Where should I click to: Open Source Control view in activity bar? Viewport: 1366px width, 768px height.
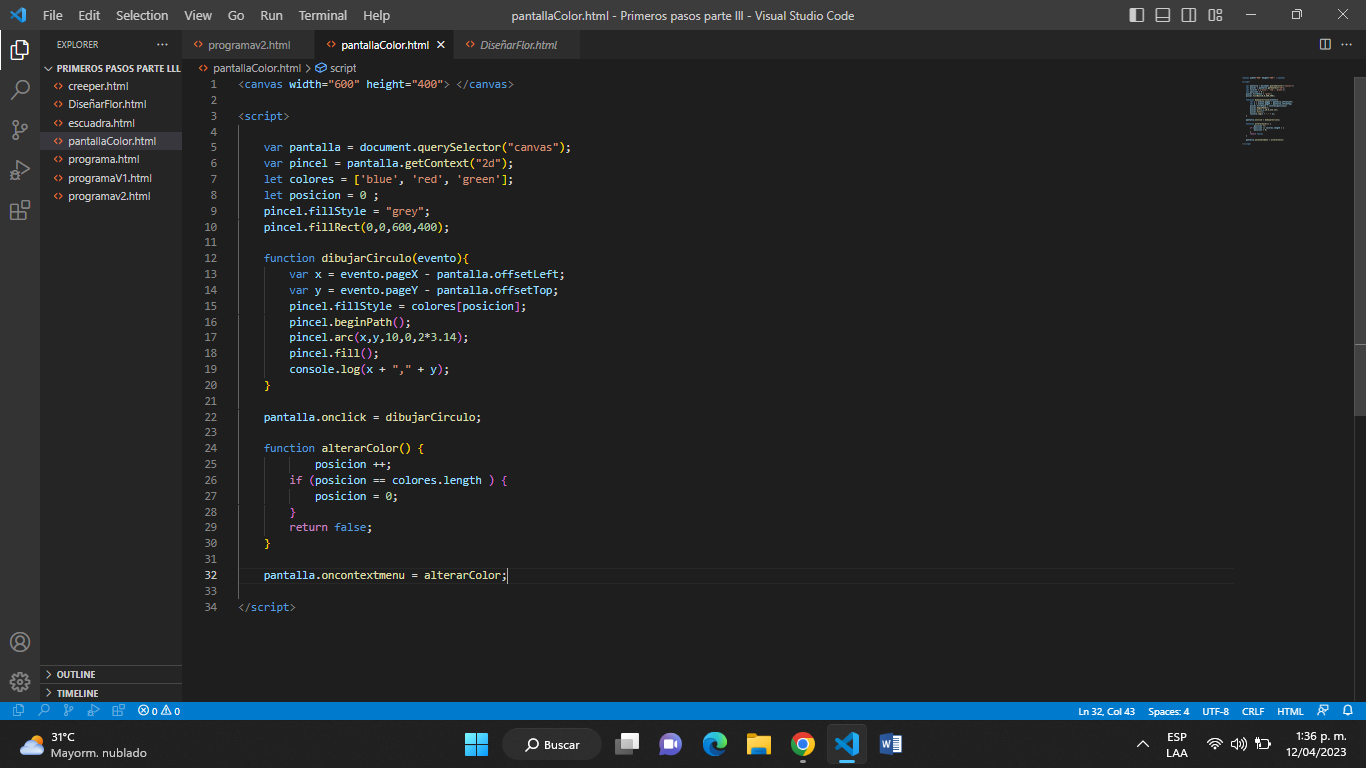20,130
